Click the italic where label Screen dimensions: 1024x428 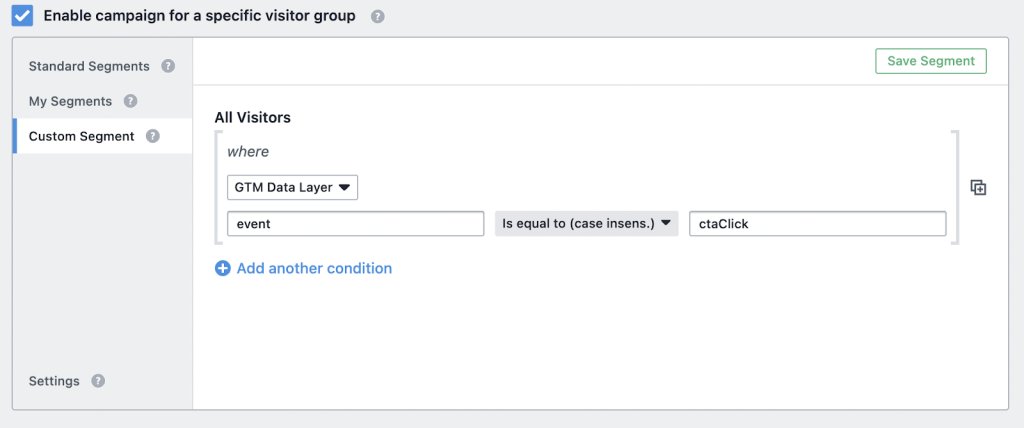[248, 152]
